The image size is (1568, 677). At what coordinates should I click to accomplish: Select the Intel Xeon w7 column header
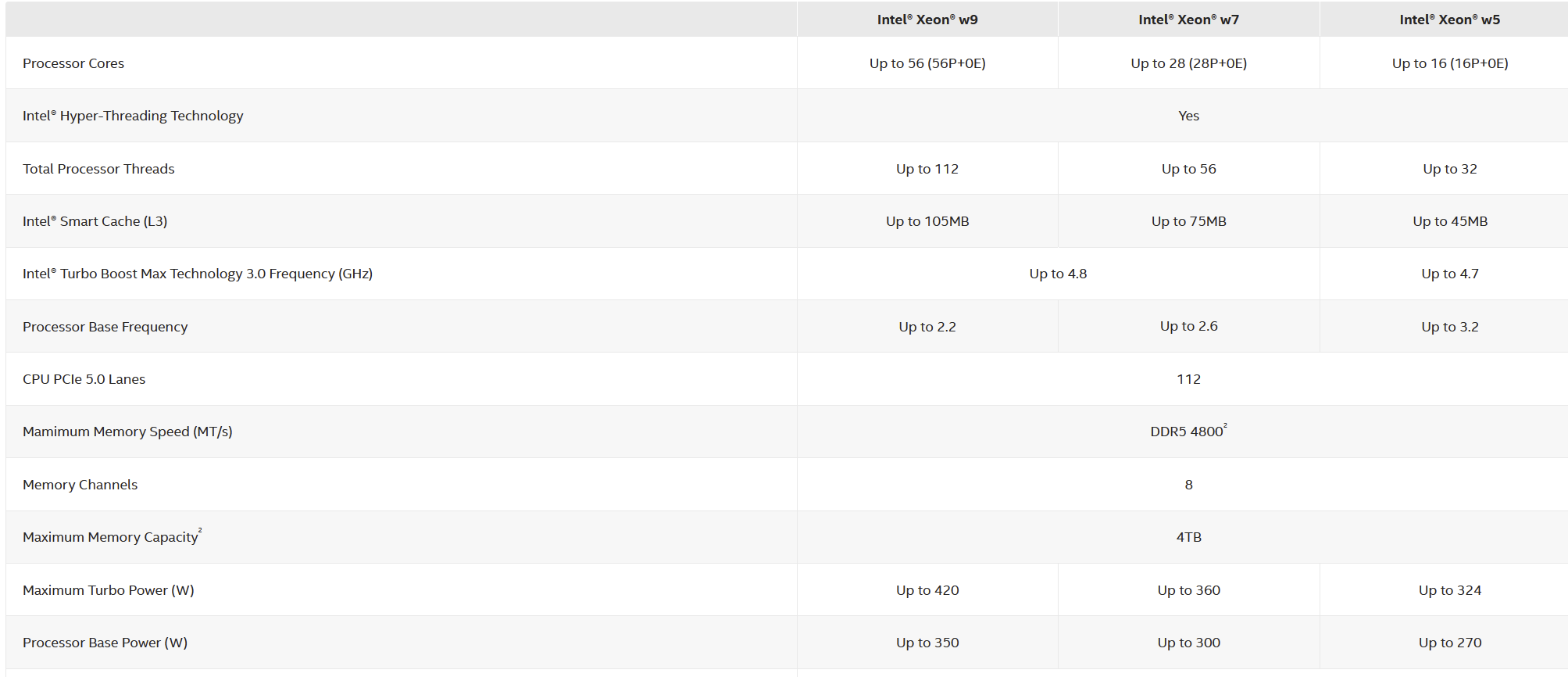[1188, 20]
